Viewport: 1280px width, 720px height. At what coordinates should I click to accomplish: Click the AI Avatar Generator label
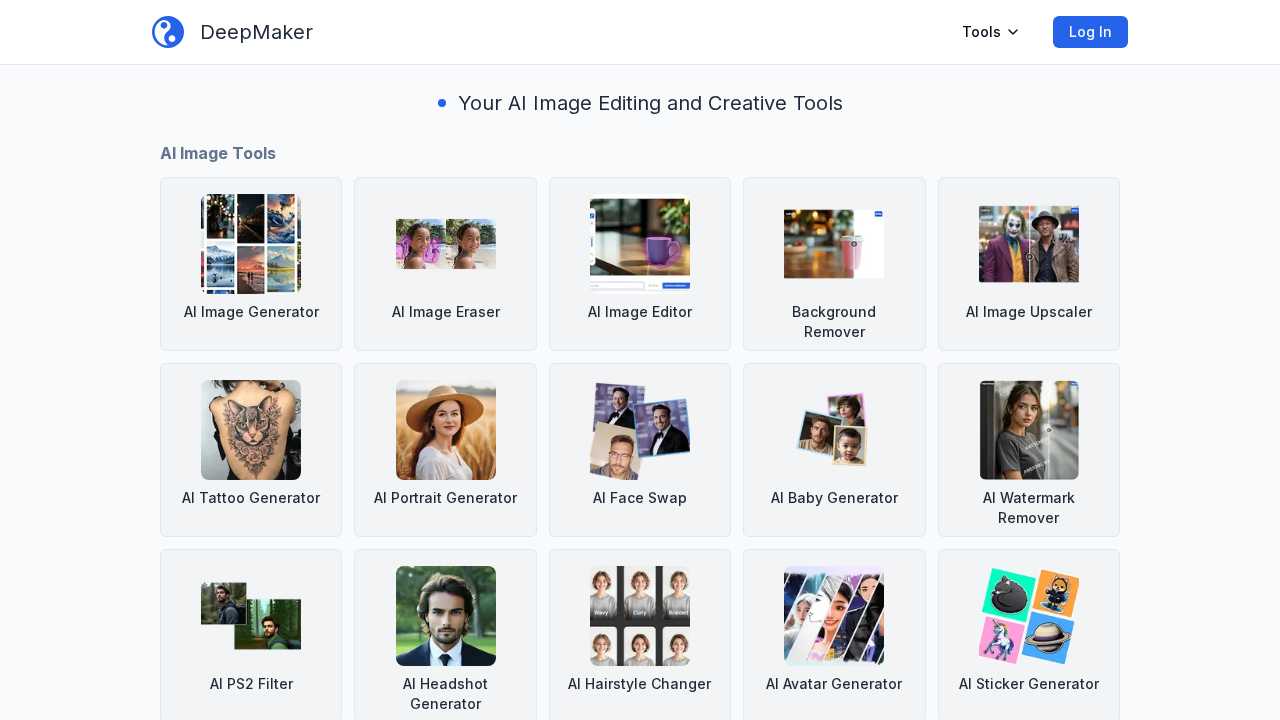pos(834,684)
